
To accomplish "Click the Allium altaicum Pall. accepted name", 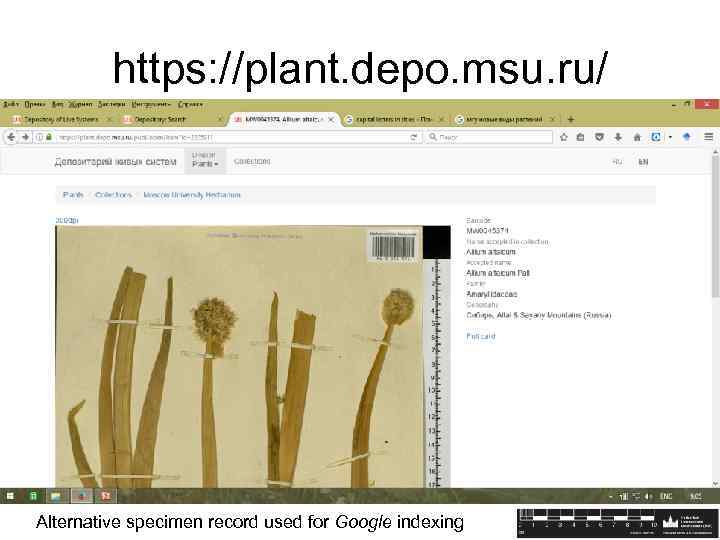I will (498, 273).
